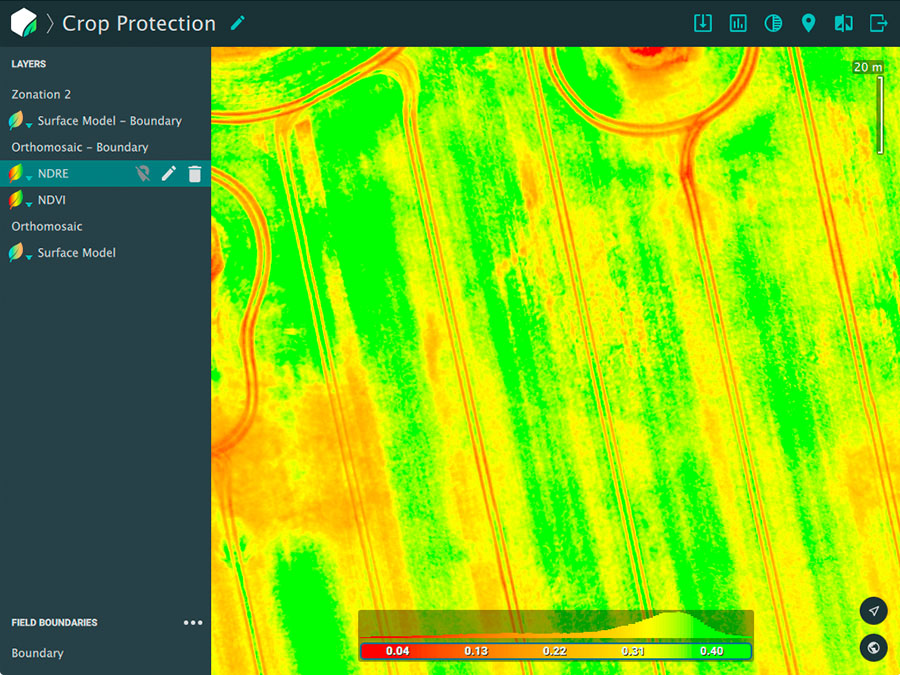Image resolution: width=900 pixels, height=675 pixels.
Task: Click the Crop Protection title text
Action: point(139,23)
